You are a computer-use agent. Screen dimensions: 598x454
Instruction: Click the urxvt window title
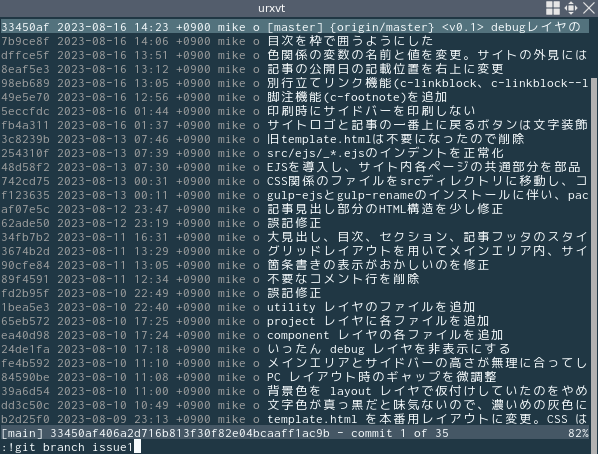[x=272, y=8]
